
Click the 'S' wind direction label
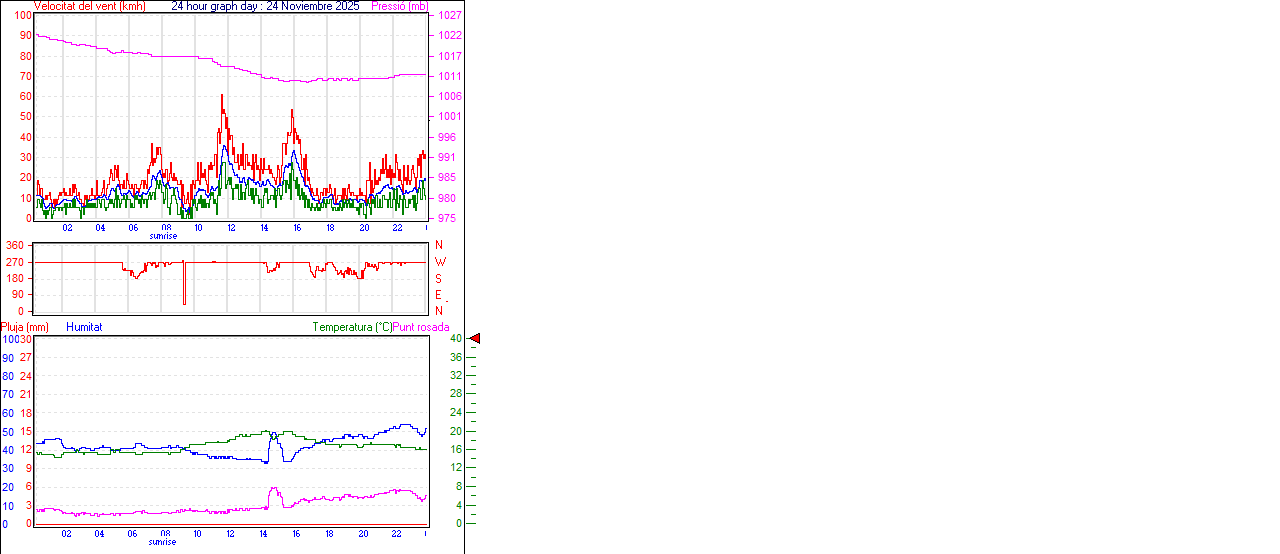pos(439,278)
